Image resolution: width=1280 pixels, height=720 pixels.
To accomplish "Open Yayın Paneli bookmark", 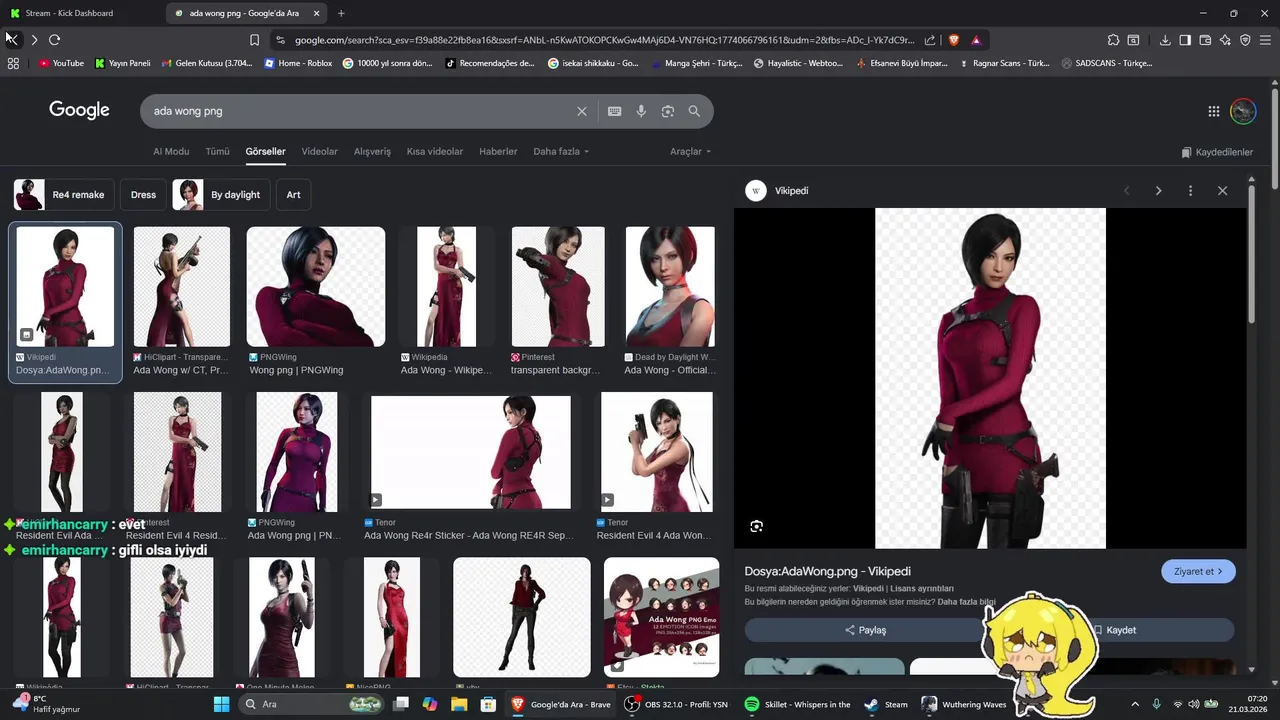I will (122, 63).
